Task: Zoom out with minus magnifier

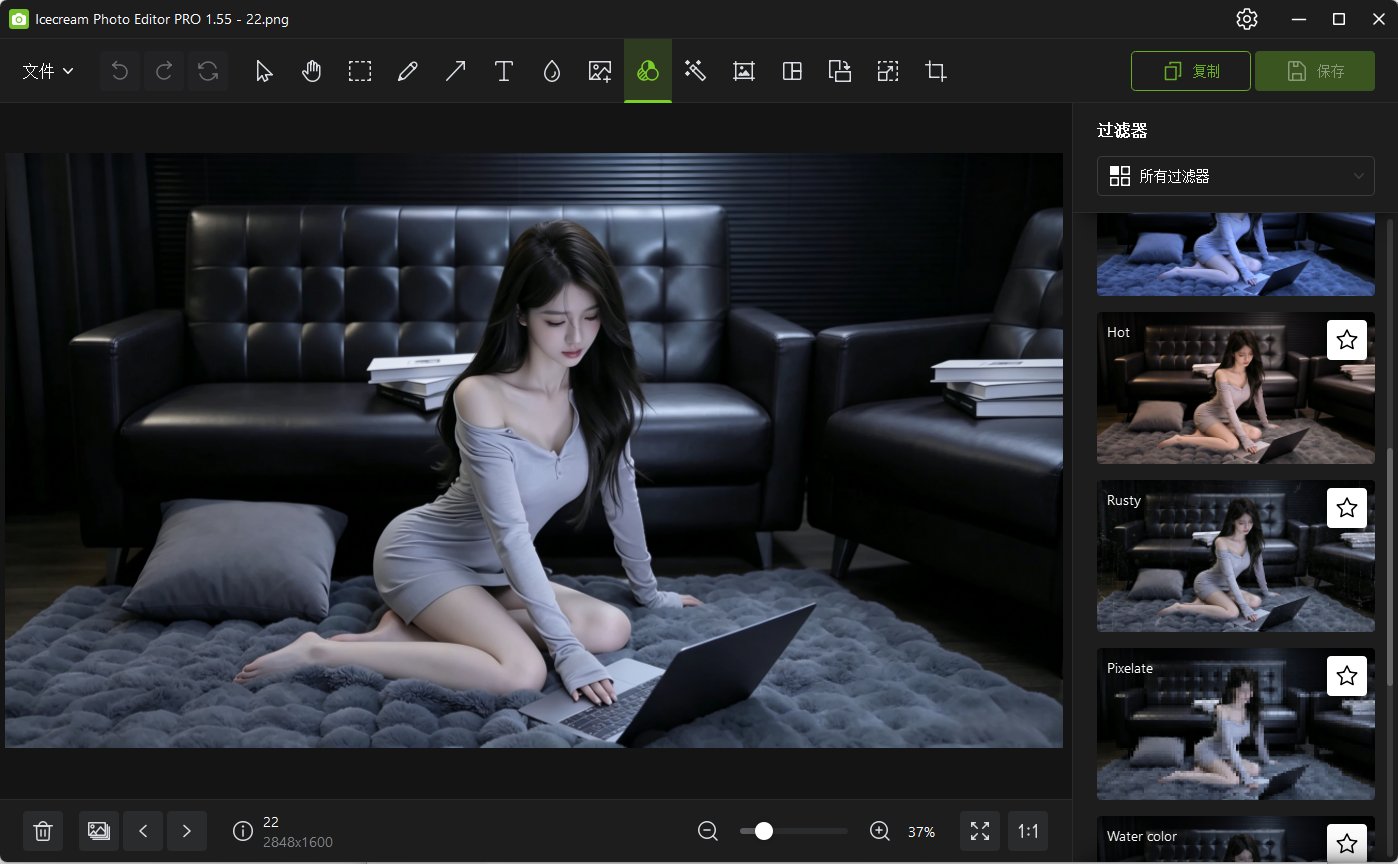Action: pyautogui.click(x=708, y=831)
